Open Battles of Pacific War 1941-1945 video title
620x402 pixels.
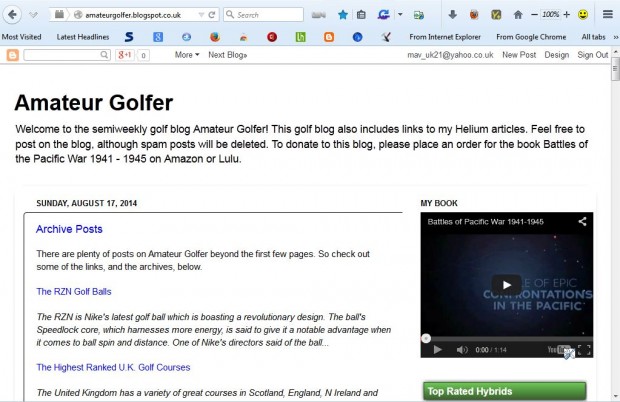tap(485, 222)
